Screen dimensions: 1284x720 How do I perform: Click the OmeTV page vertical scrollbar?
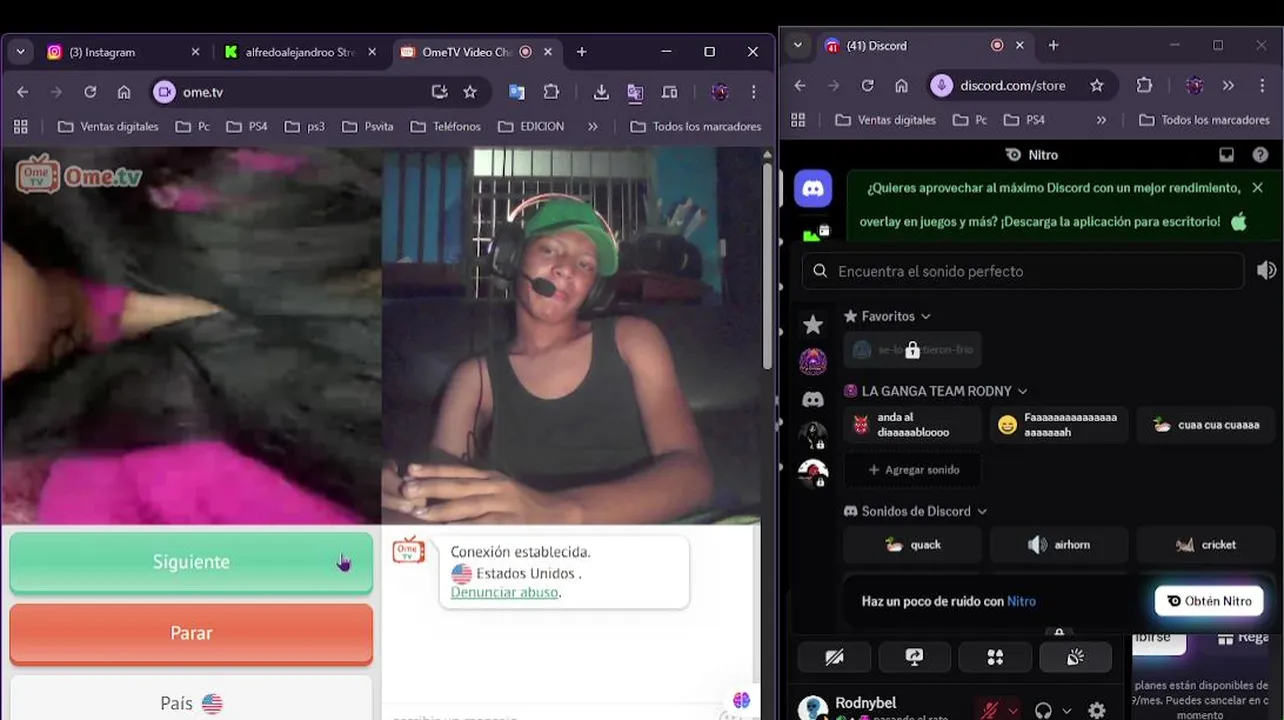click(x=767, y=265)
